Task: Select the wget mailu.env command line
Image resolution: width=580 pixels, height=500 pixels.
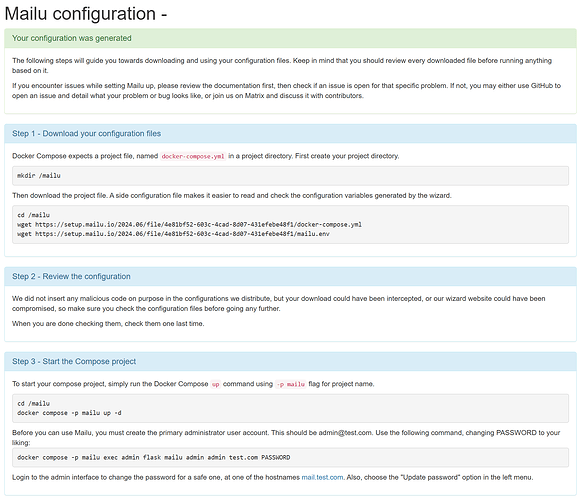Action: pos(173,234)
